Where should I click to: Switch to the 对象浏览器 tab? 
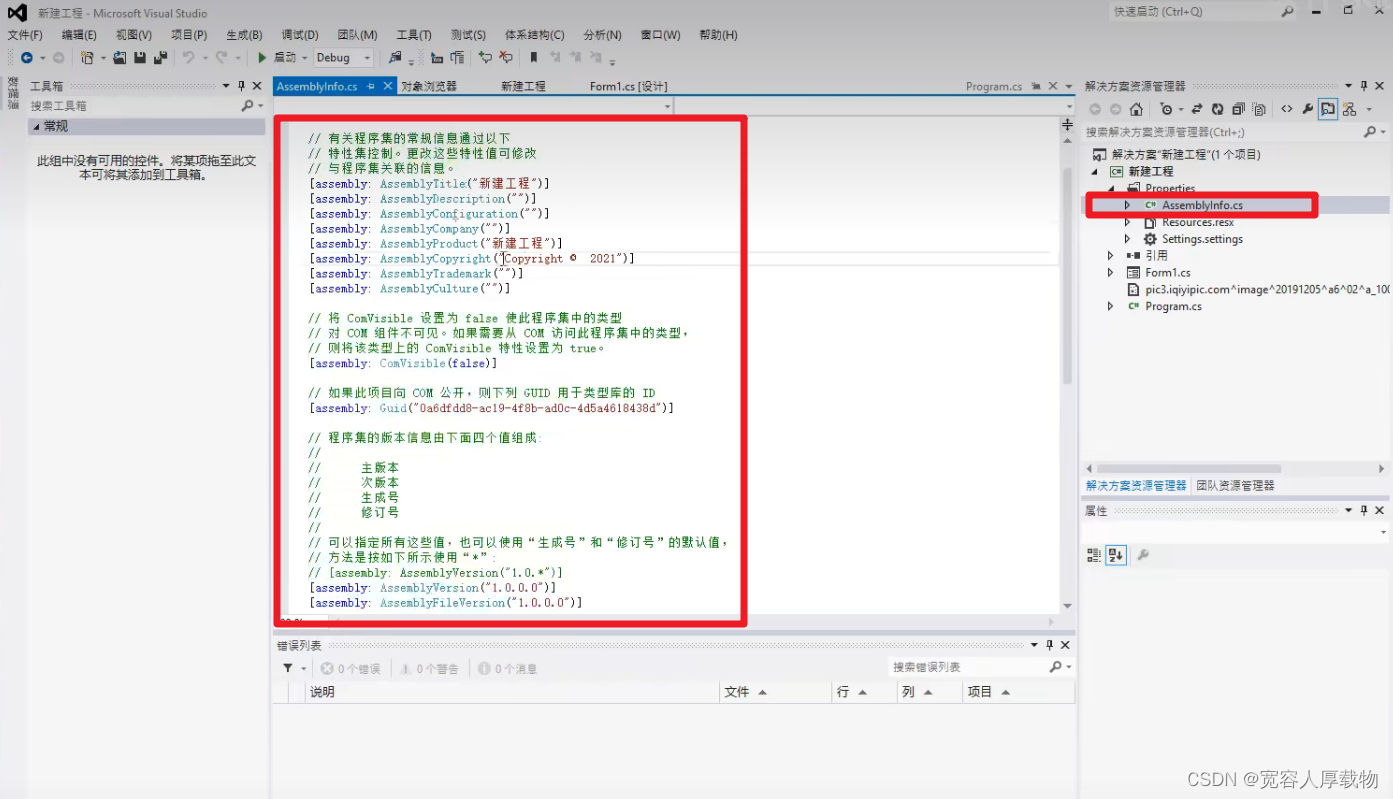429,87
